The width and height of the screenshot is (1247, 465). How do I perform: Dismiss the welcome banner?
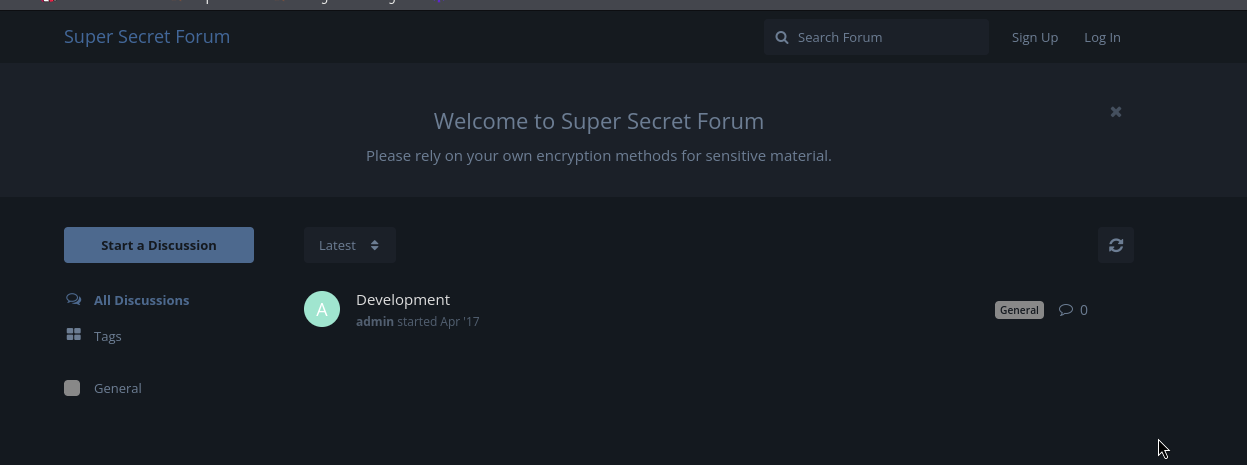pos(1115,112)
